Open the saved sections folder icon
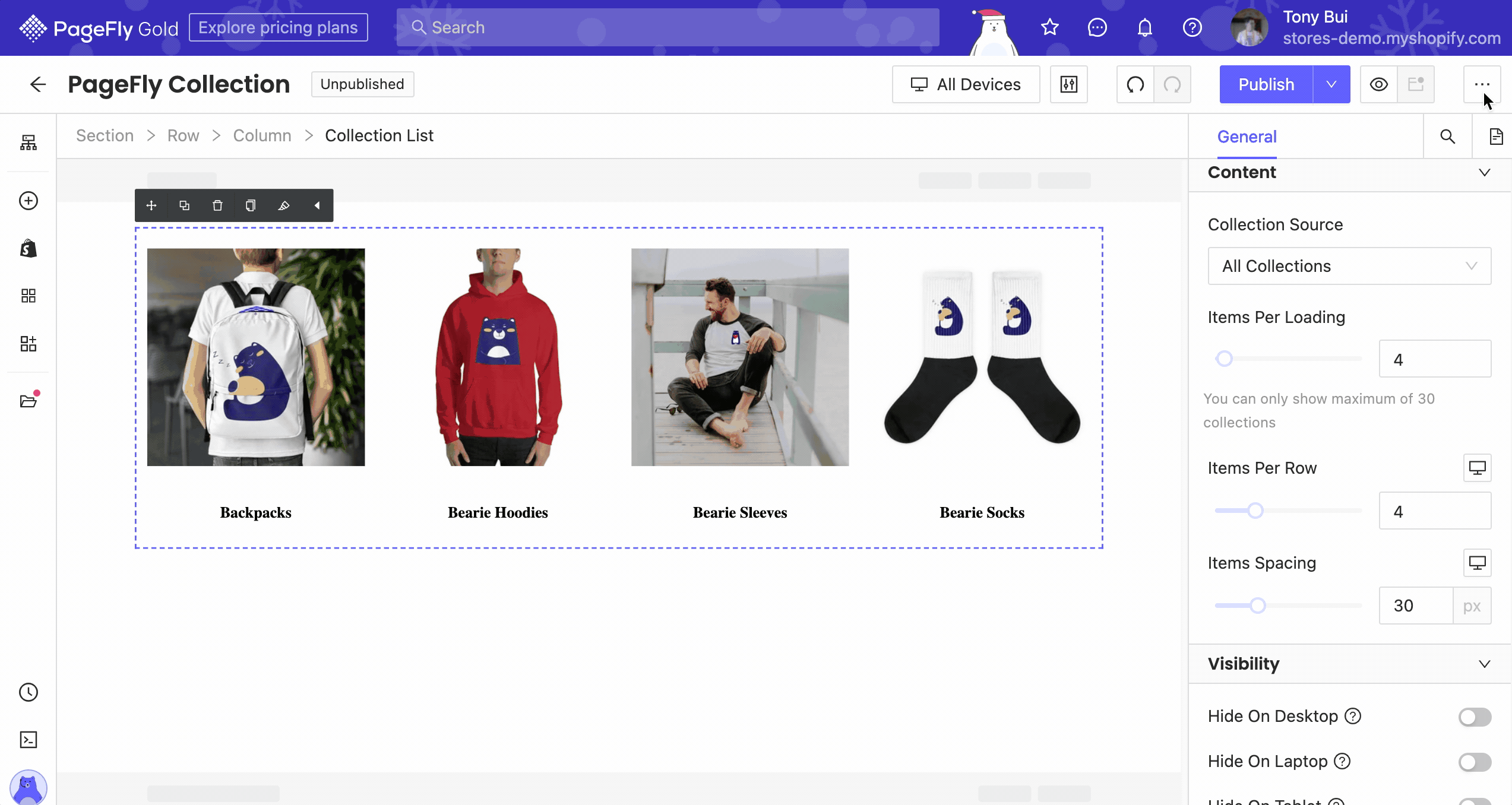This screenshot has height=805, width=1512. 29,401
